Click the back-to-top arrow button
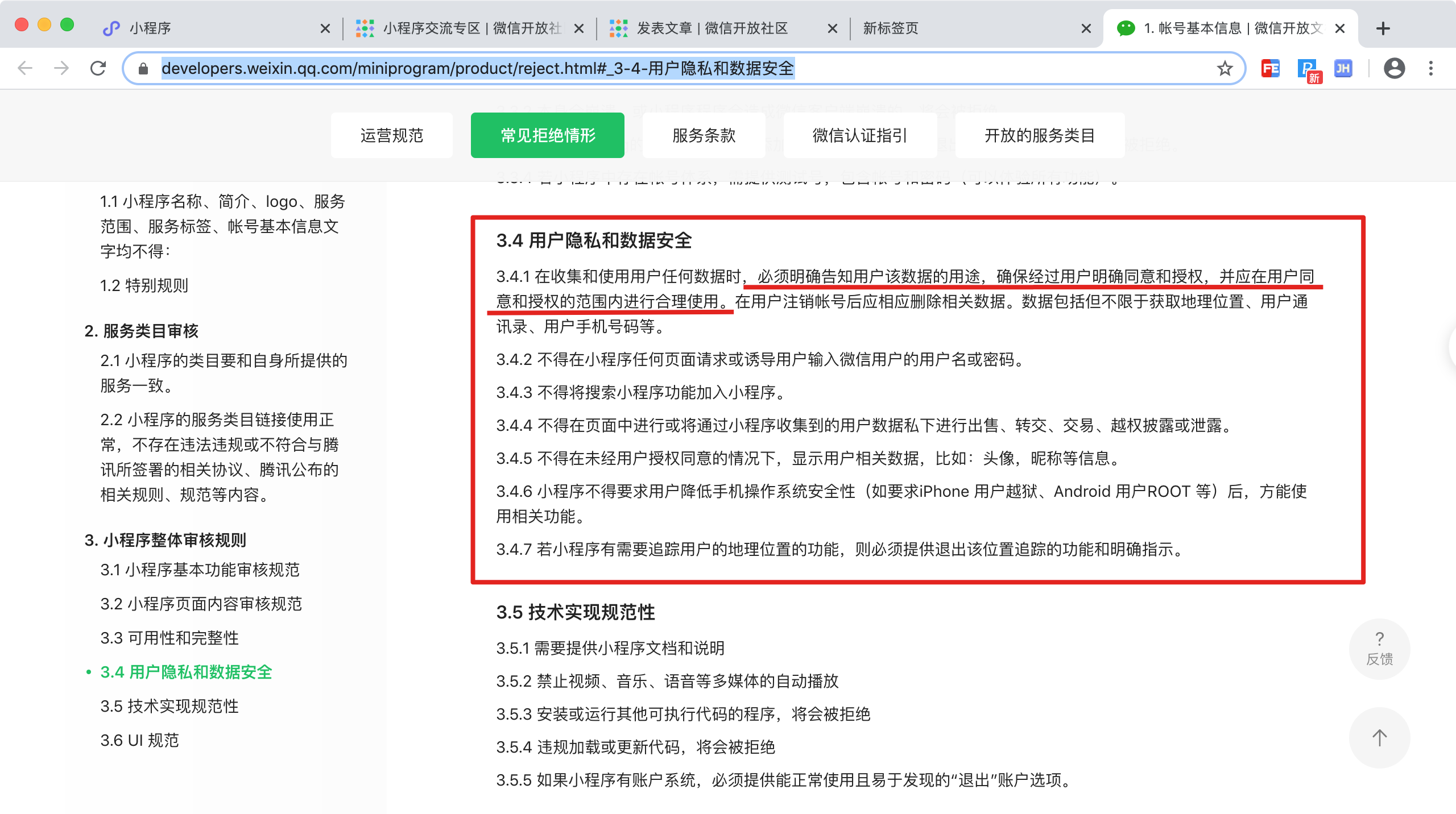This screenshot has height=814, width=1456. tap(1380, 738)
